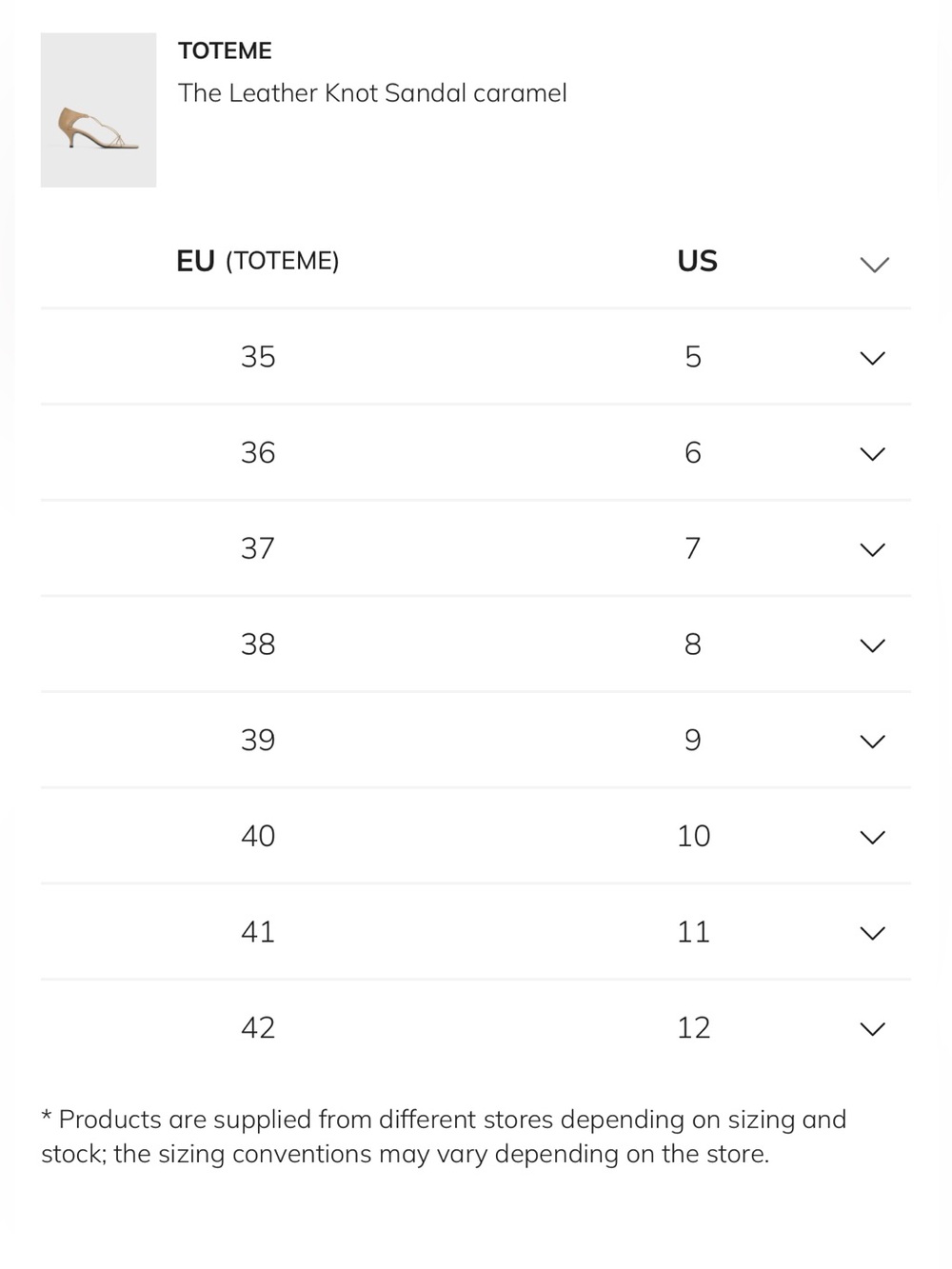The width and height of the screenshot is (952, 1269).
Task: Expand the US size system dropdown
Action: (x=874, y=264)
